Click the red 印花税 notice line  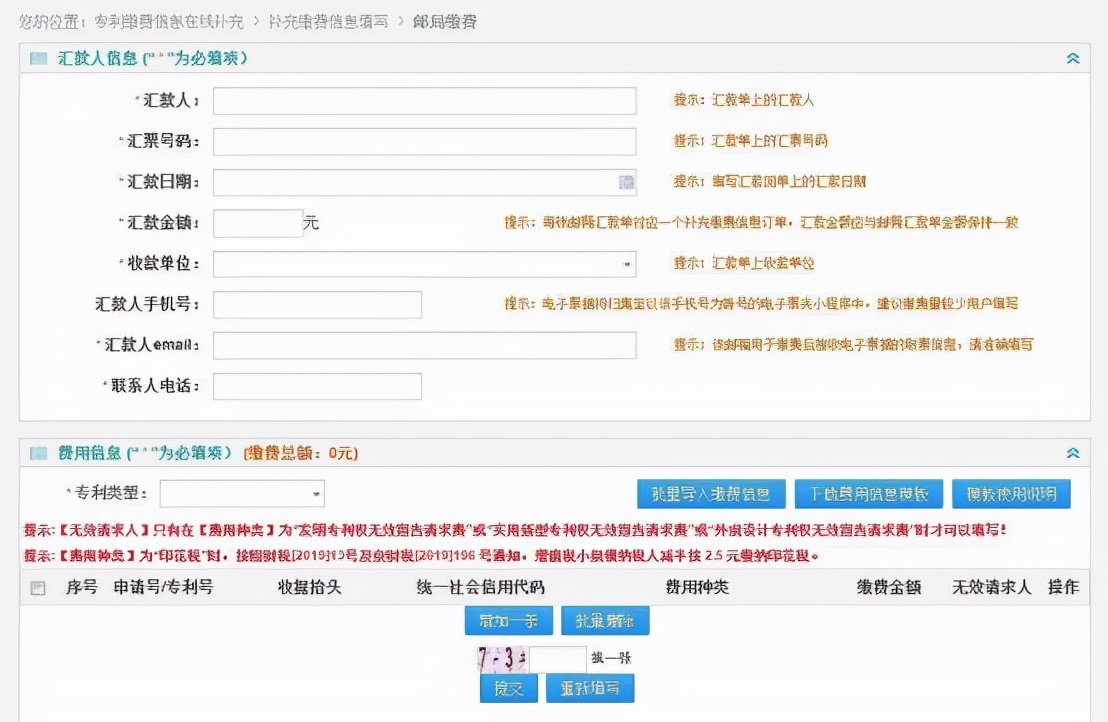[x=421, y=556]
